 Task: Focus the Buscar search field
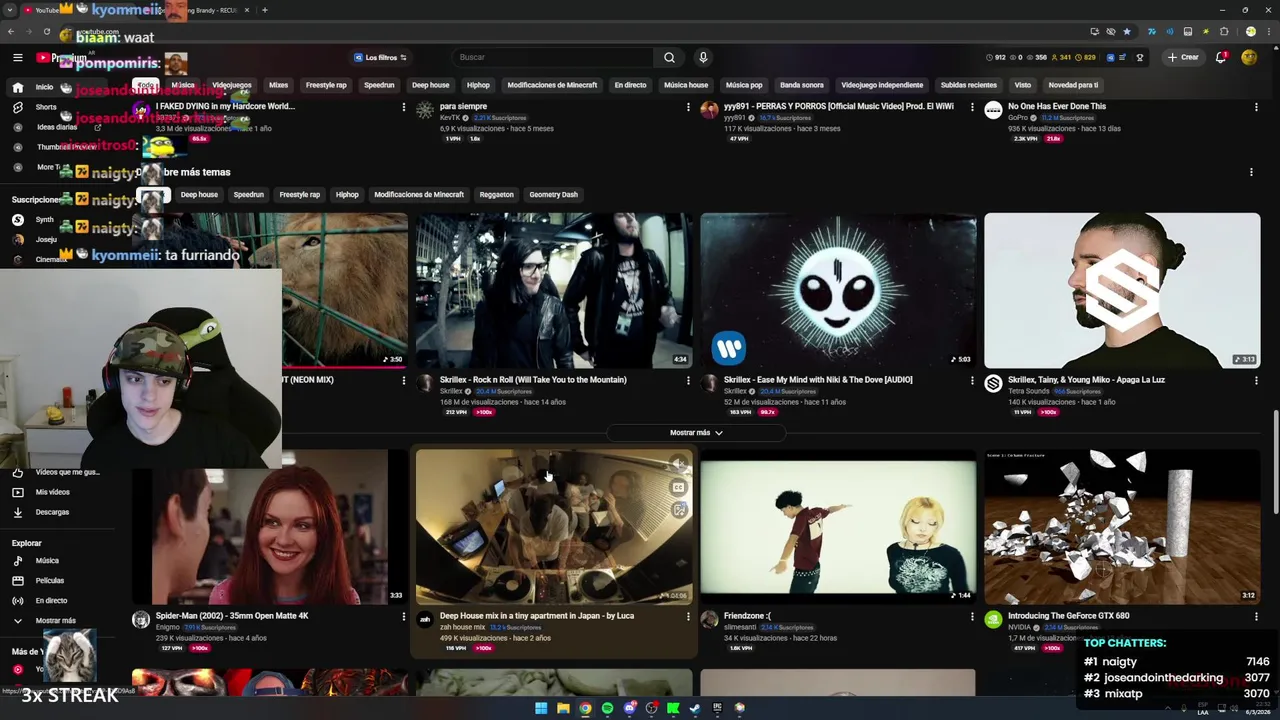[x=554, y=58]
